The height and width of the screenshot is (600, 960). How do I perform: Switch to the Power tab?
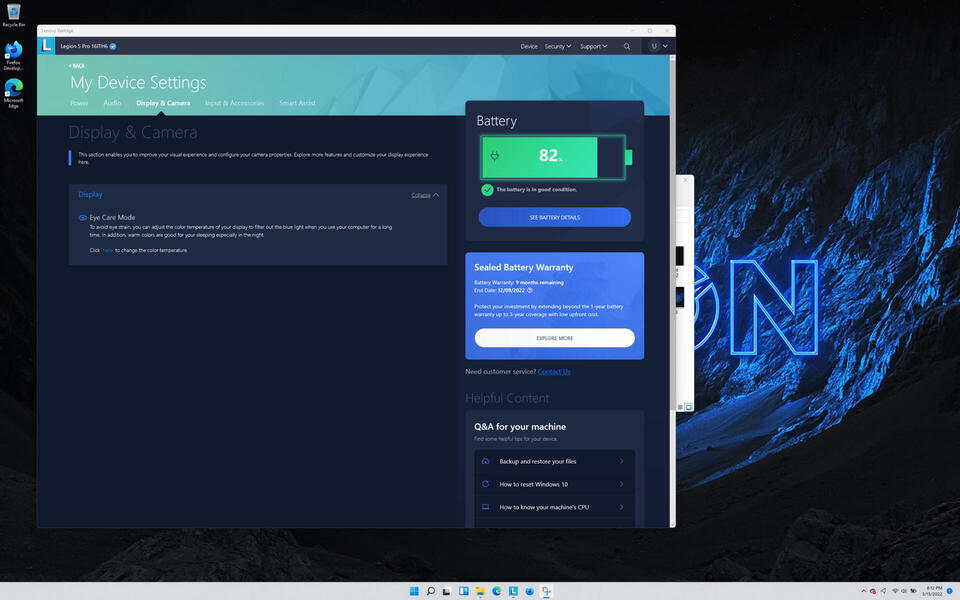(79, 103)
